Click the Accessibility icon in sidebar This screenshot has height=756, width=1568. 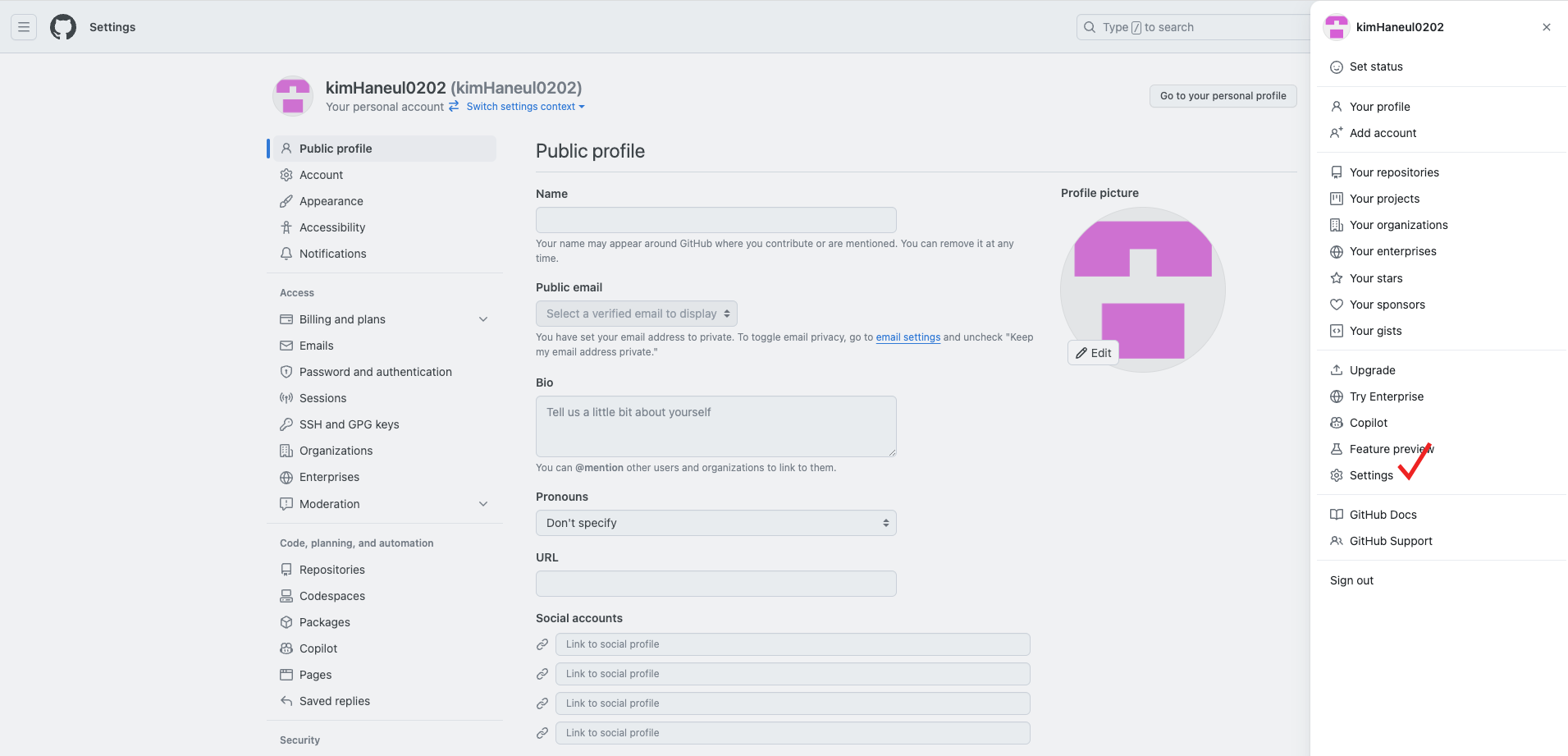coord(286,227)
